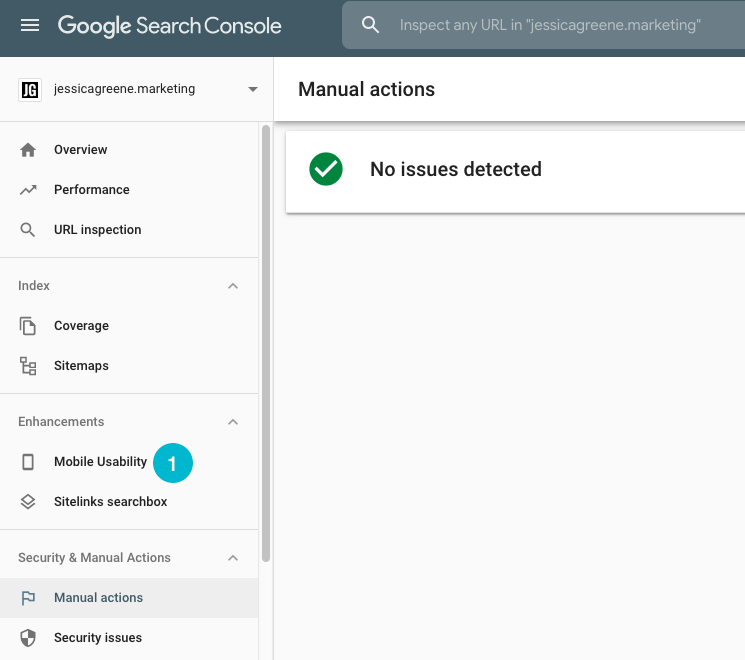Click the Coverage pages icon
This screenshot has height=660, width=745.
(x=28, y=326)
